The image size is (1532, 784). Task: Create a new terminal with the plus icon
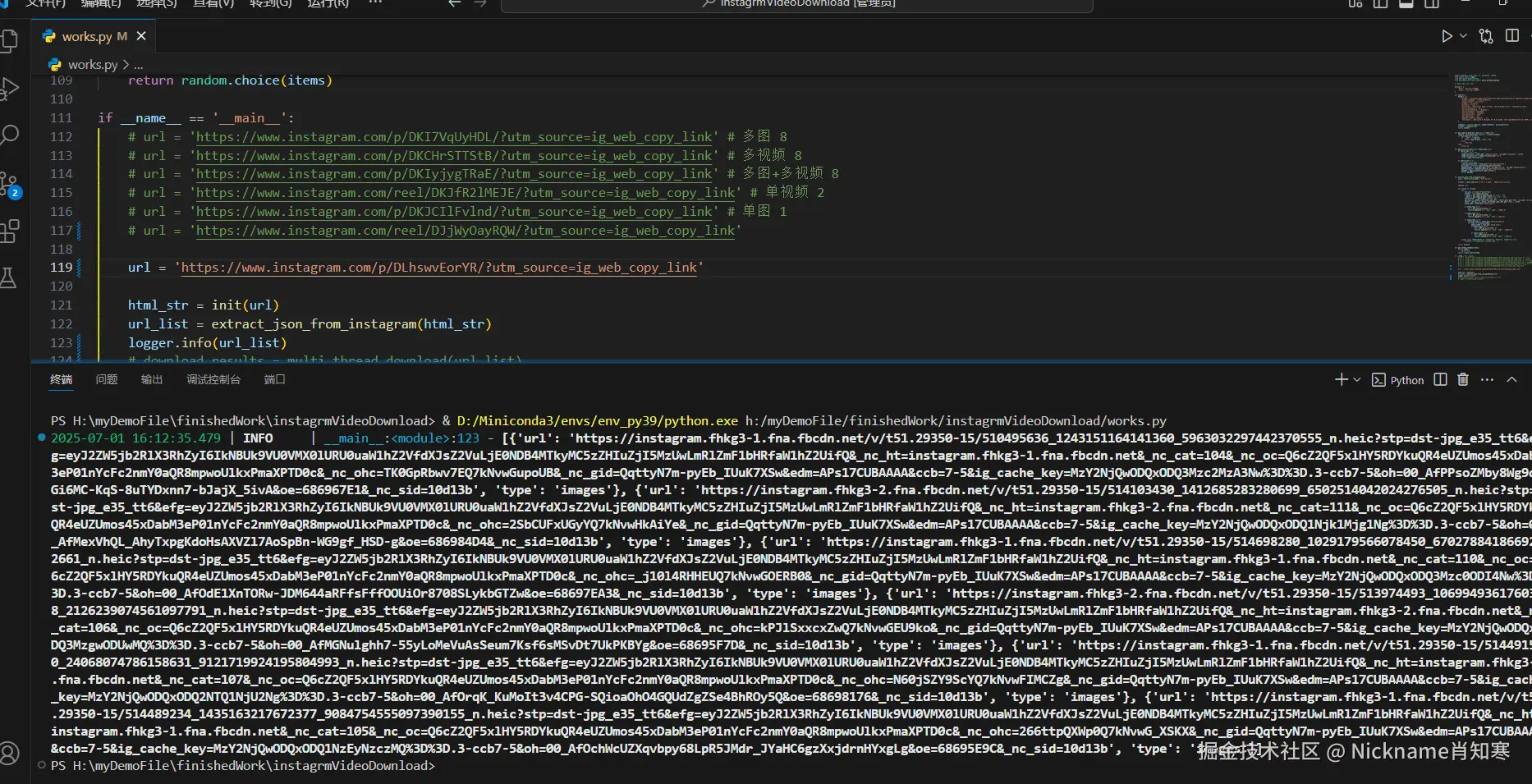[x=1341, y=379]
